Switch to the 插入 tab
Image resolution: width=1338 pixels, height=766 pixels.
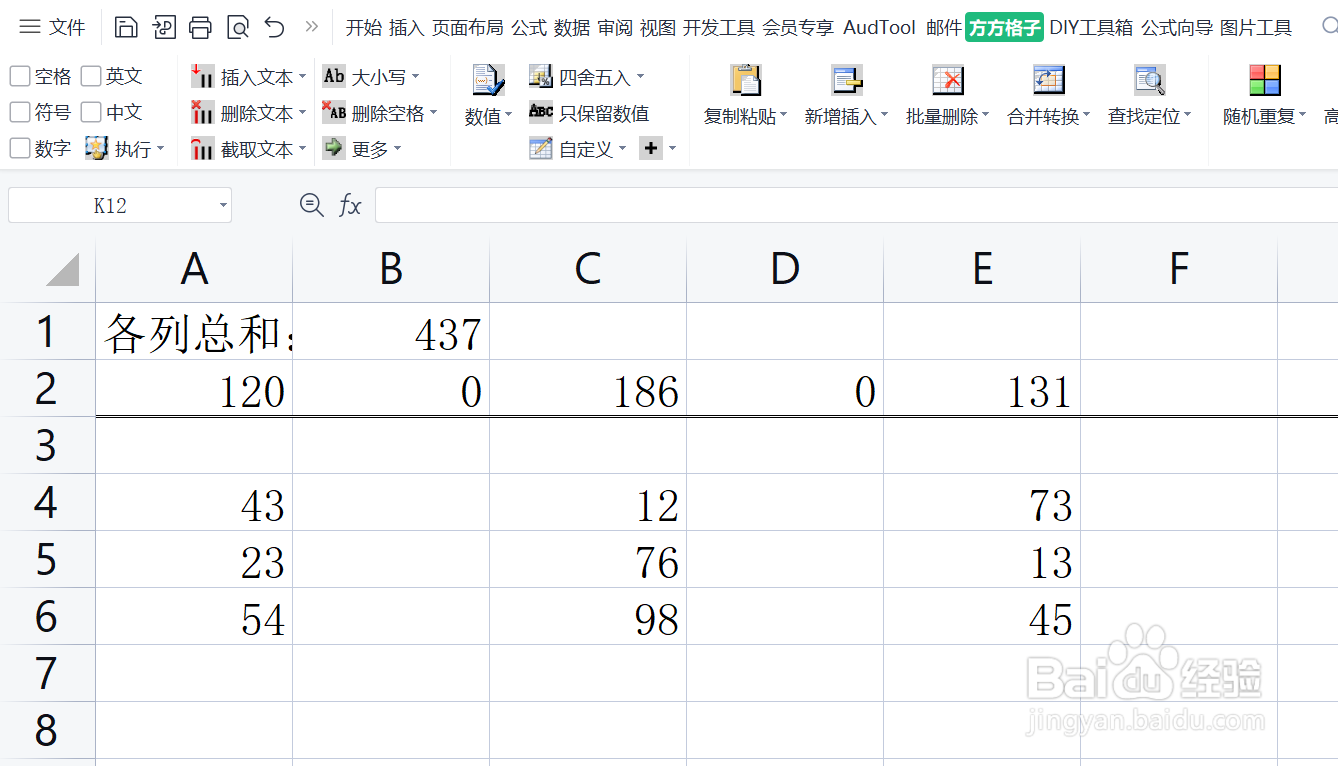coord(407,27)
